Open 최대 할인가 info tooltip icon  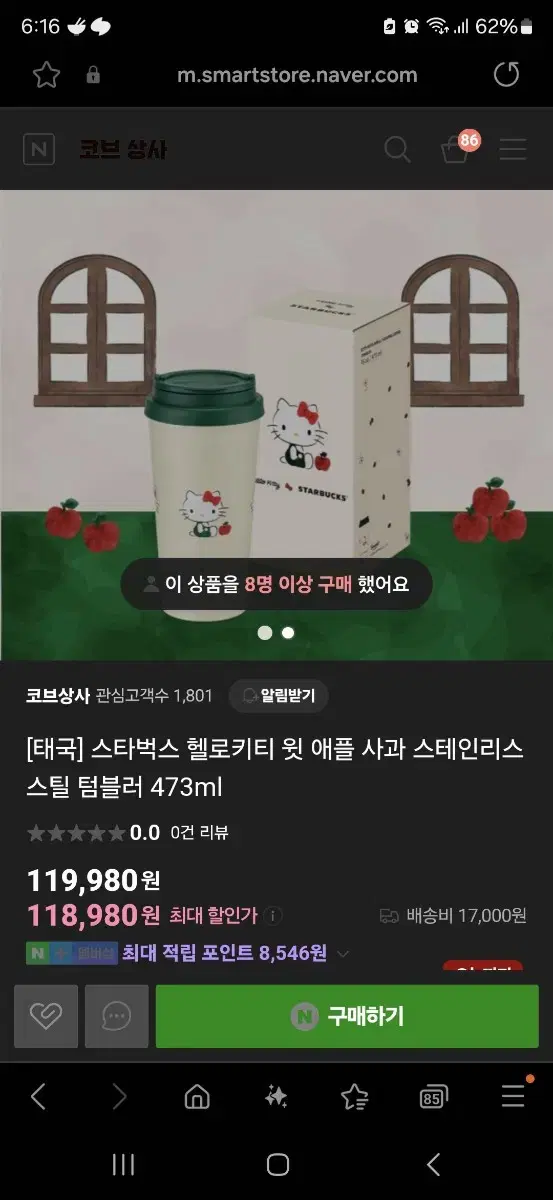(x=274, y=915)
